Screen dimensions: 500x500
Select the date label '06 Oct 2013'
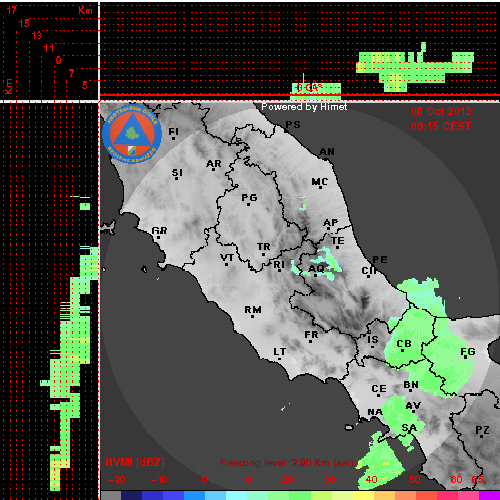tap(441, 111)
